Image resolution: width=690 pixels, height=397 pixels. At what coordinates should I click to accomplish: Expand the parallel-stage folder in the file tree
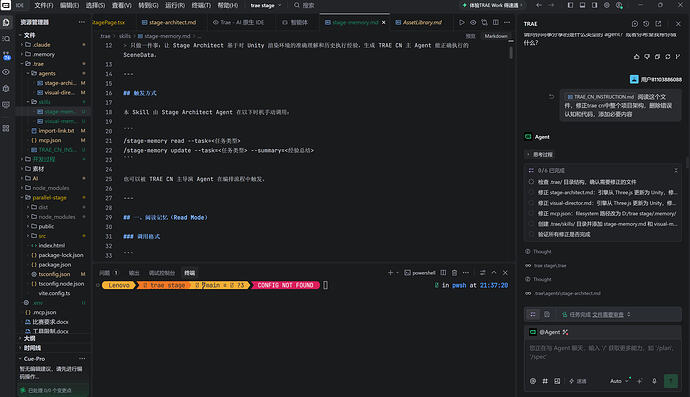click(49, 198)
